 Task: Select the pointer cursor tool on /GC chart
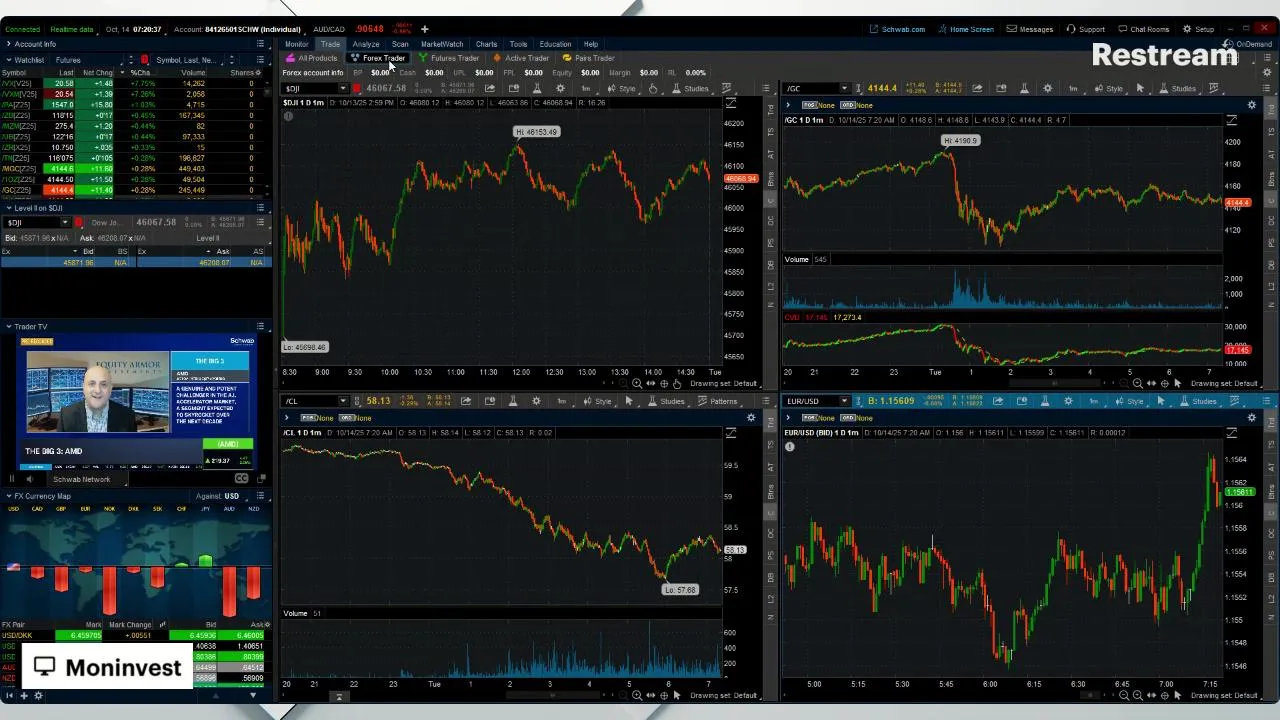coord(1140,88)
